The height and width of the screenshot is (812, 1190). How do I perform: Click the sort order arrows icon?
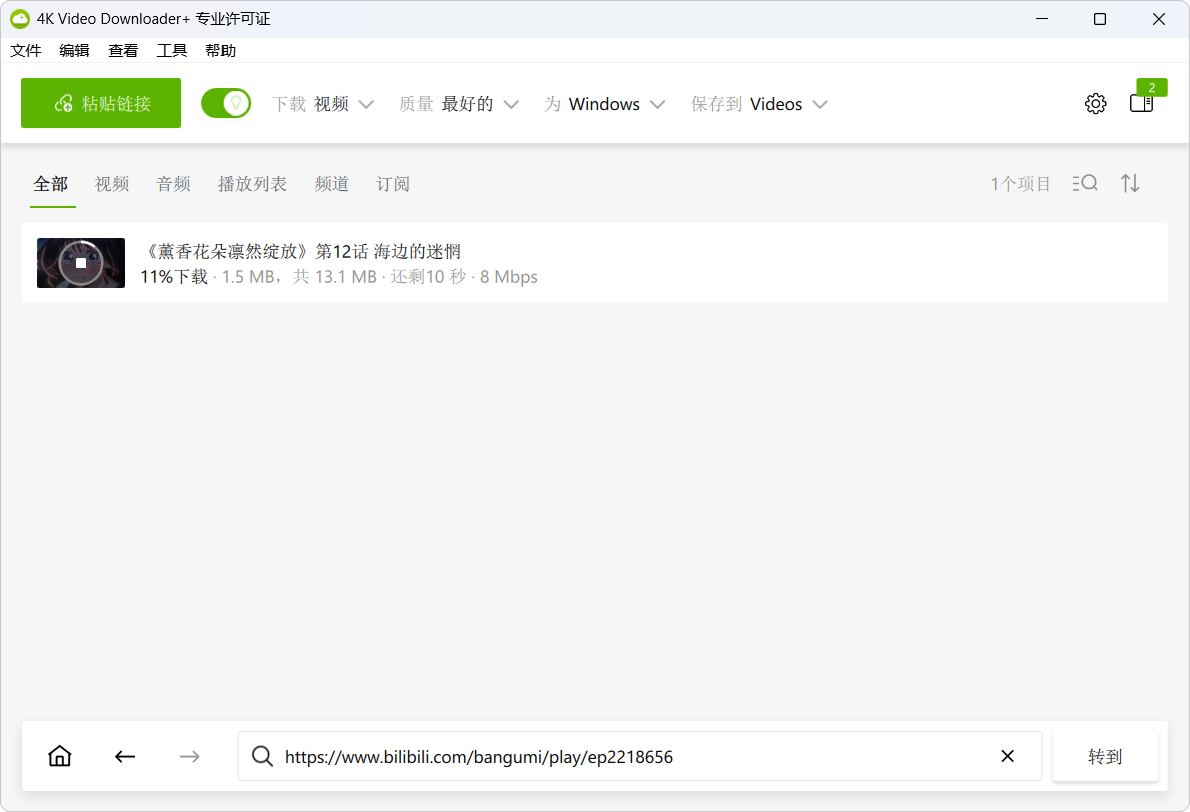(1130, 183)
